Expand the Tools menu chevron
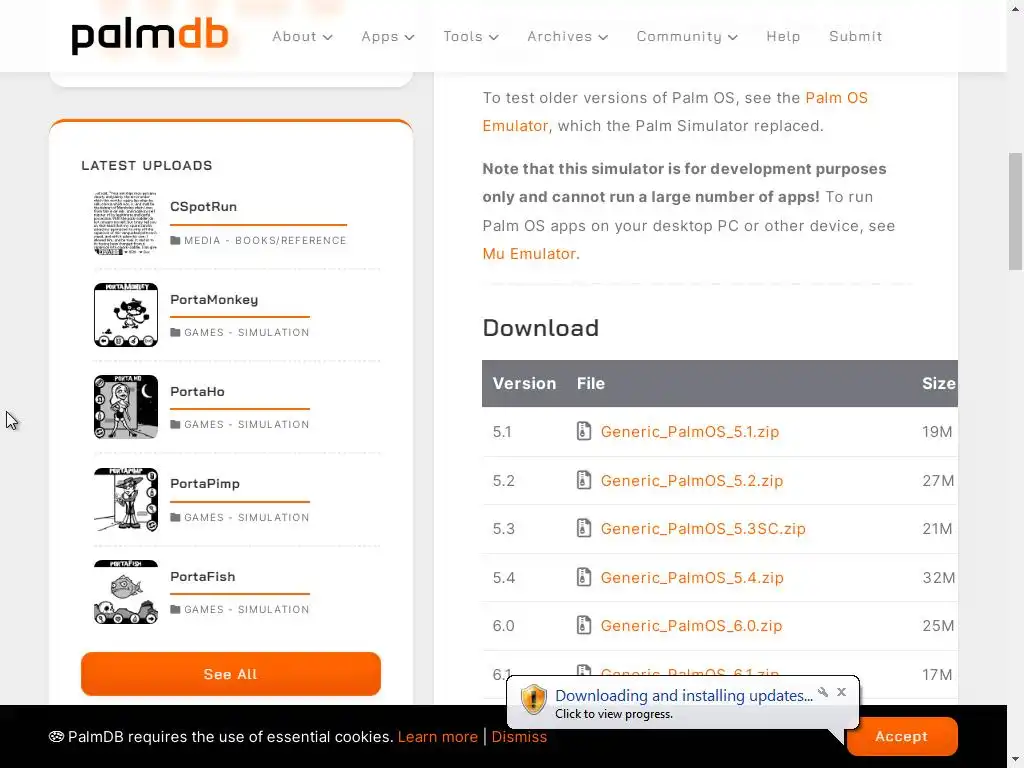 [x=494, y=37]
